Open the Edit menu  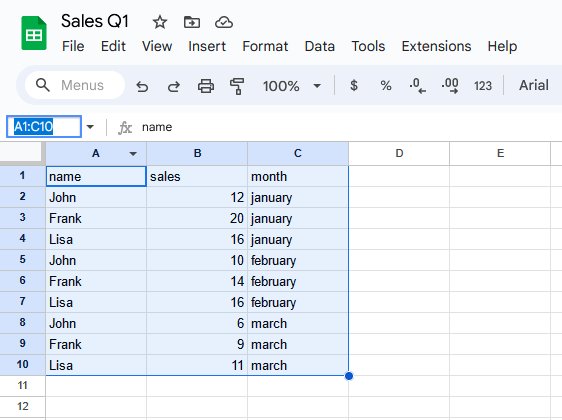[113, 46]
